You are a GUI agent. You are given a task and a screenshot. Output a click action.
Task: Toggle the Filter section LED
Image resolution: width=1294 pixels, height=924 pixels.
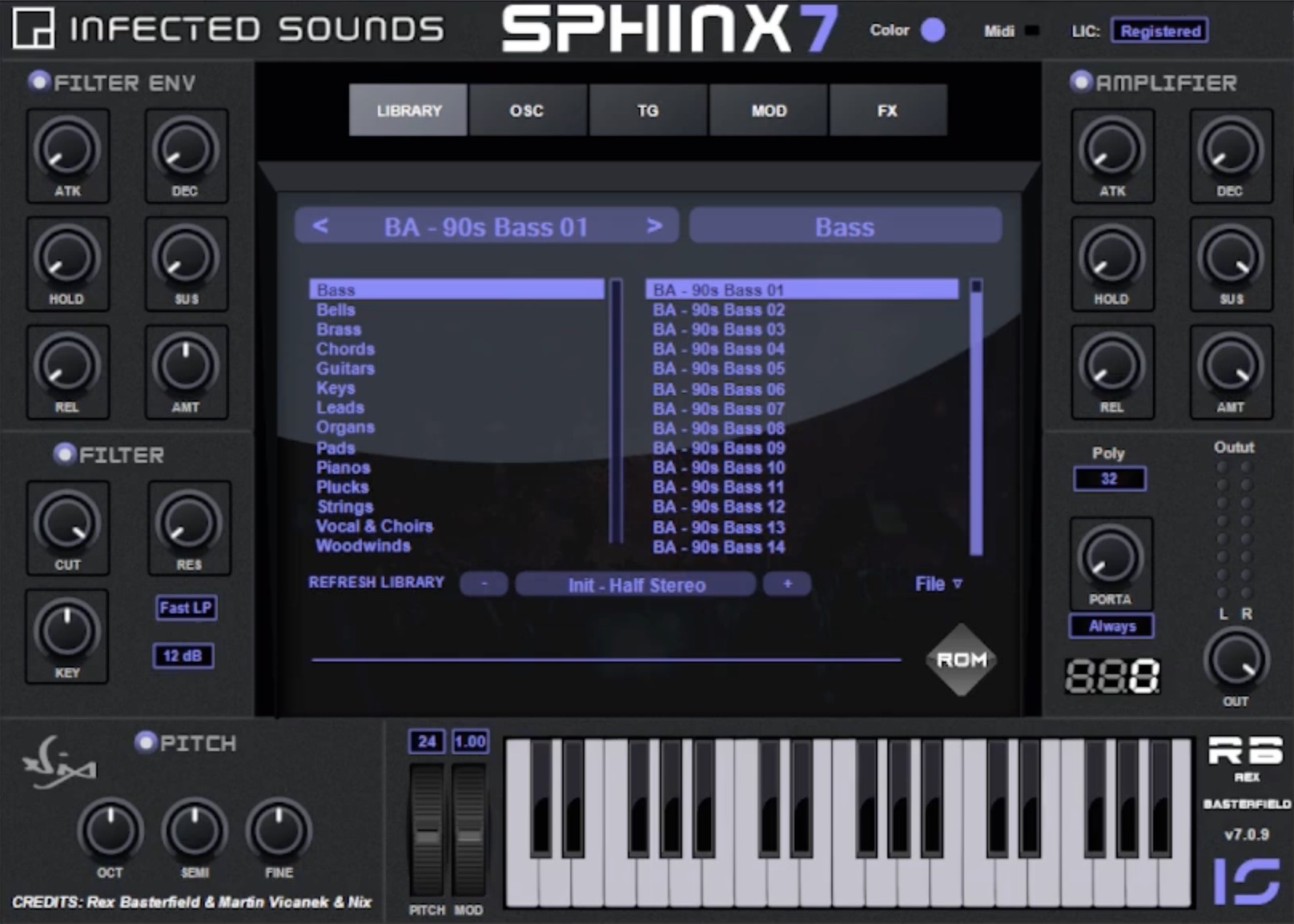64,454
